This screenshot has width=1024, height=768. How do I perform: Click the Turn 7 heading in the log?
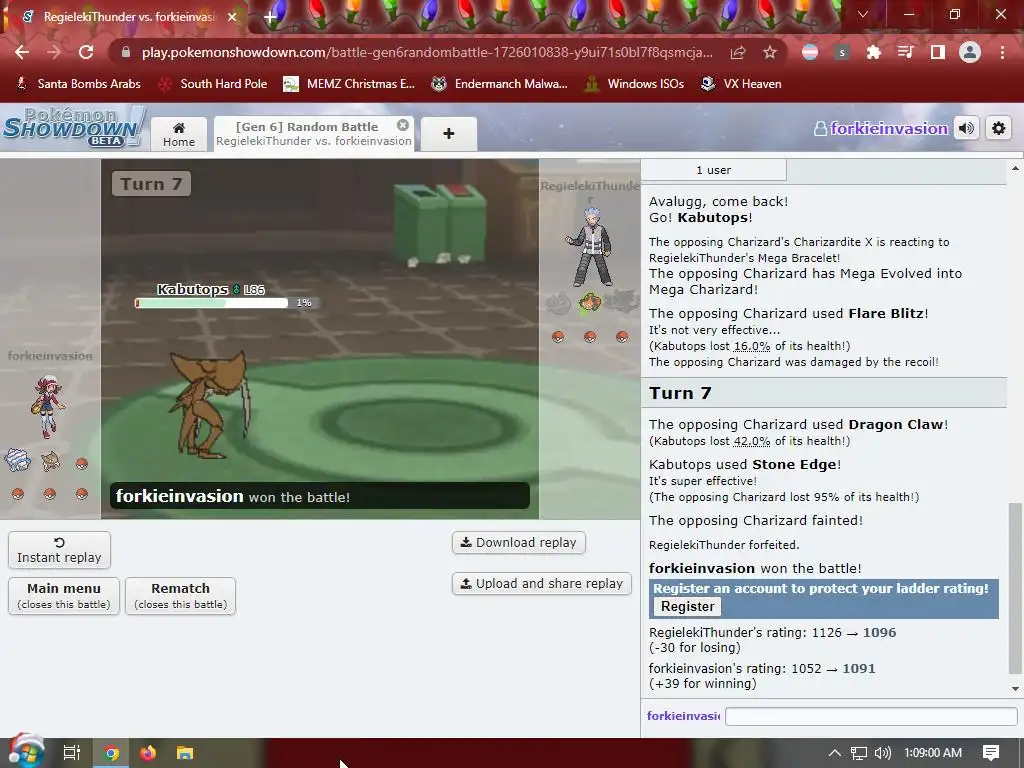click(x=680, y=393)
